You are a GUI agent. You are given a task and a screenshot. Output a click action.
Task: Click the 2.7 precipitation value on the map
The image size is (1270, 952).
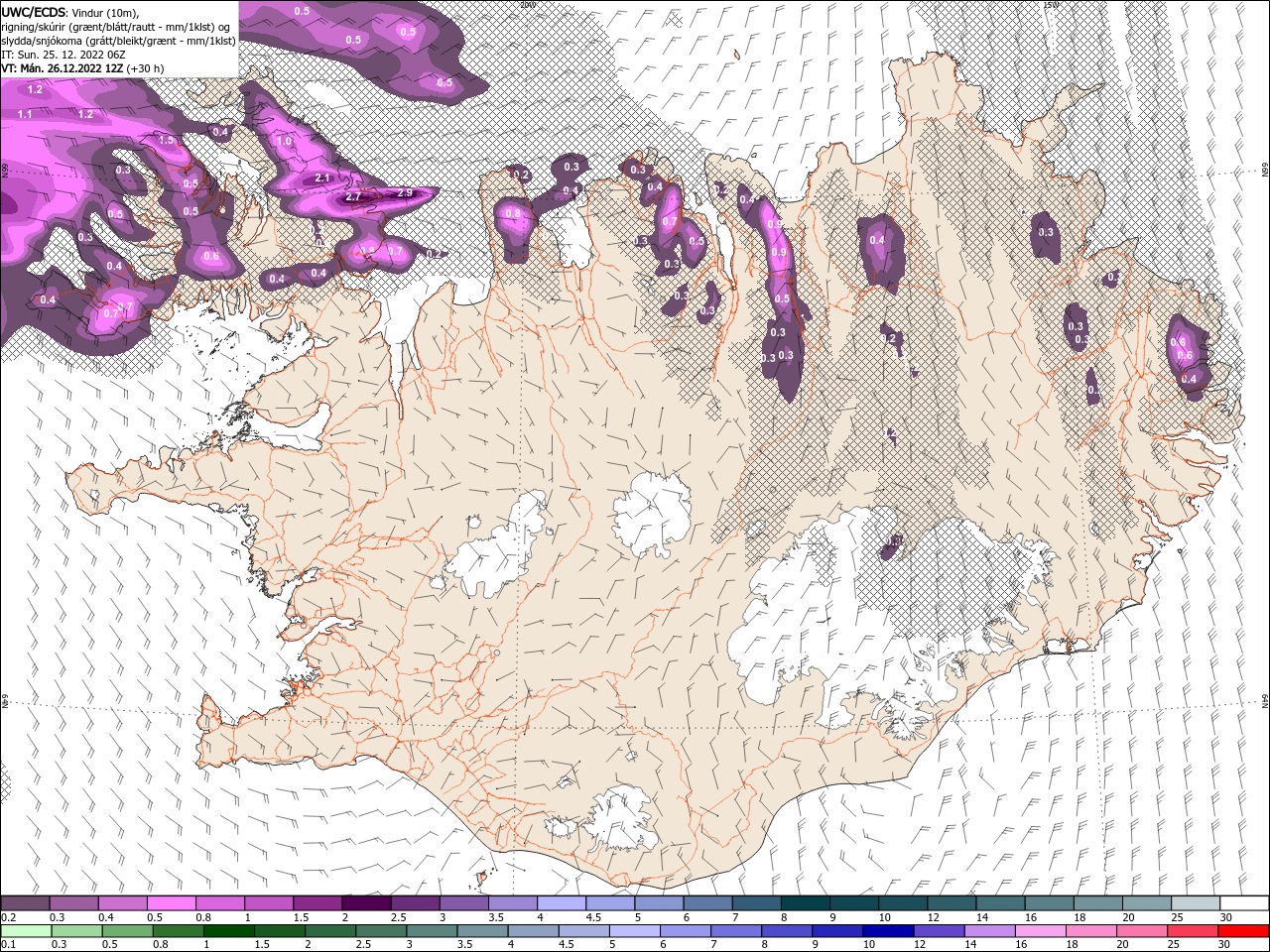pyautogui.click(x=353, y=197)
